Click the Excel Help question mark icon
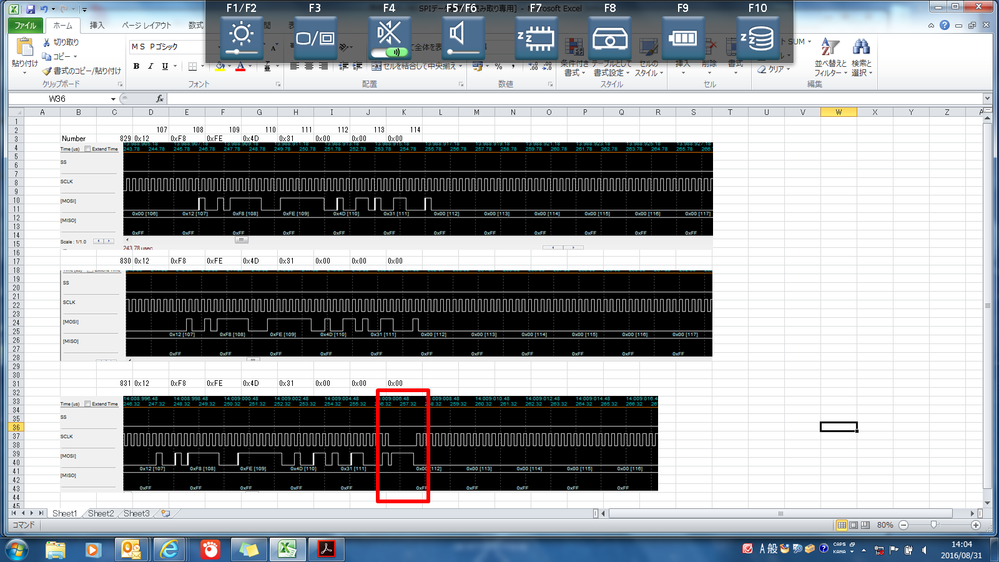The height and width of the screenshot is (562, 999). pos(944,25)
